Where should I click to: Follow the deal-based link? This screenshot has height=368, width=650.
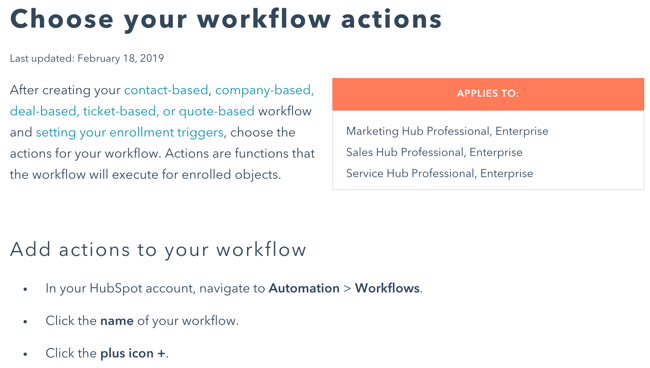coord(44,111)
